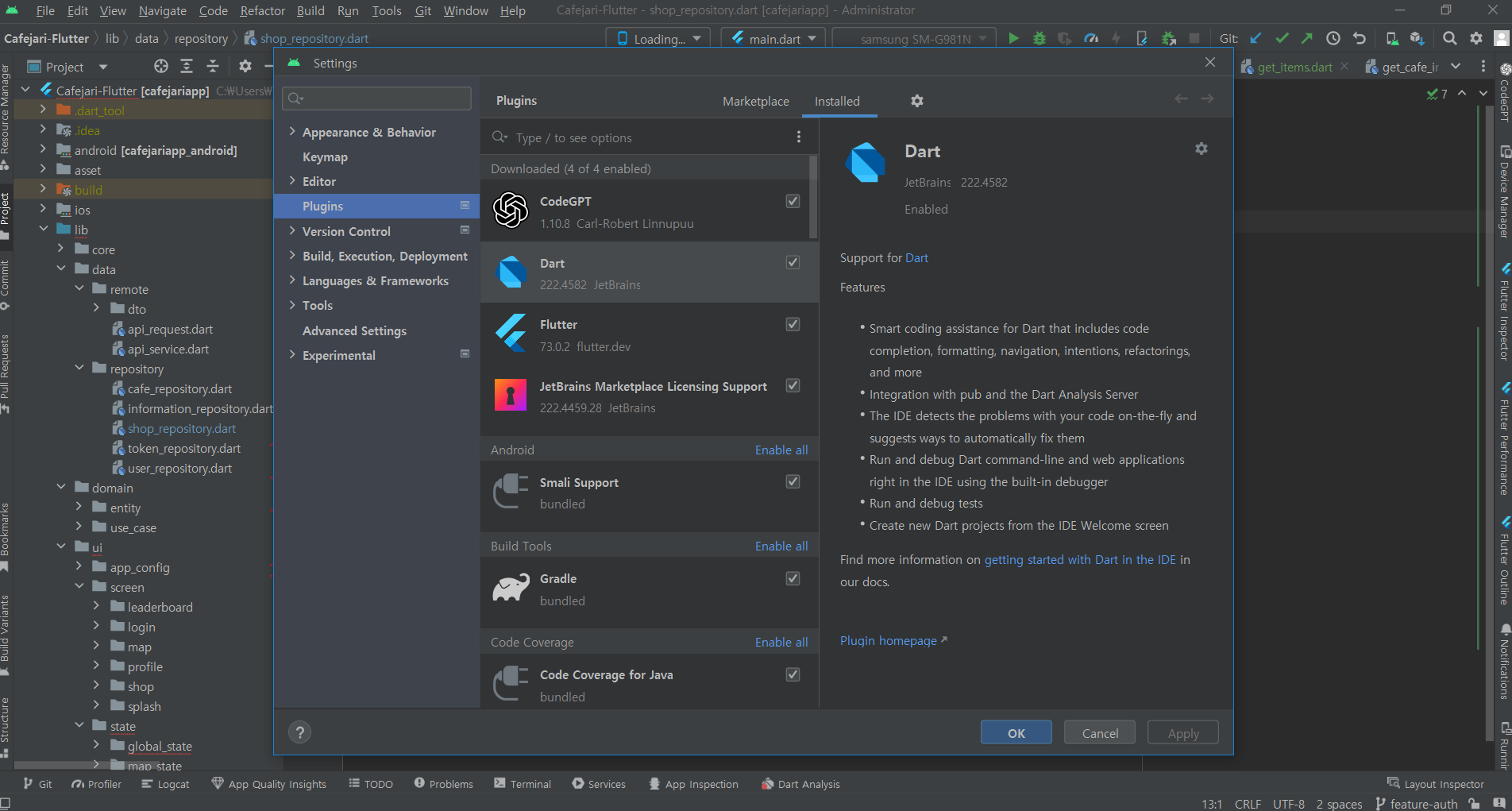Viewport: 1512px width, 811px height.
Task: Open the Loading device selector dropdown
Action: tap(659, 38)
